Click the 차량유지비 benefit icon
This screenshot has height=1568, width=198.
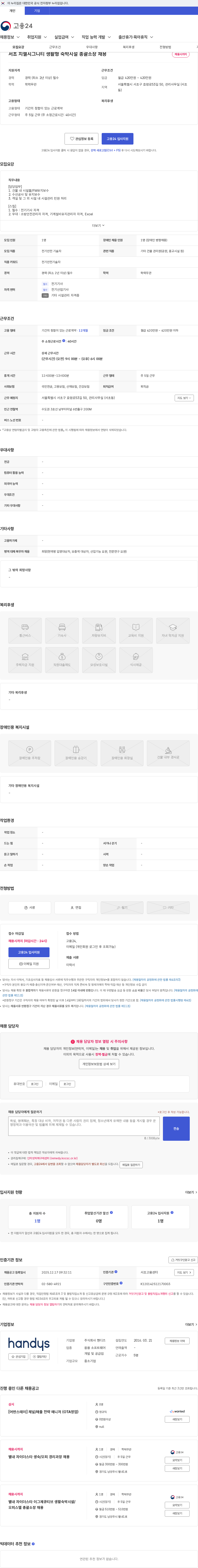pos(99,631)
